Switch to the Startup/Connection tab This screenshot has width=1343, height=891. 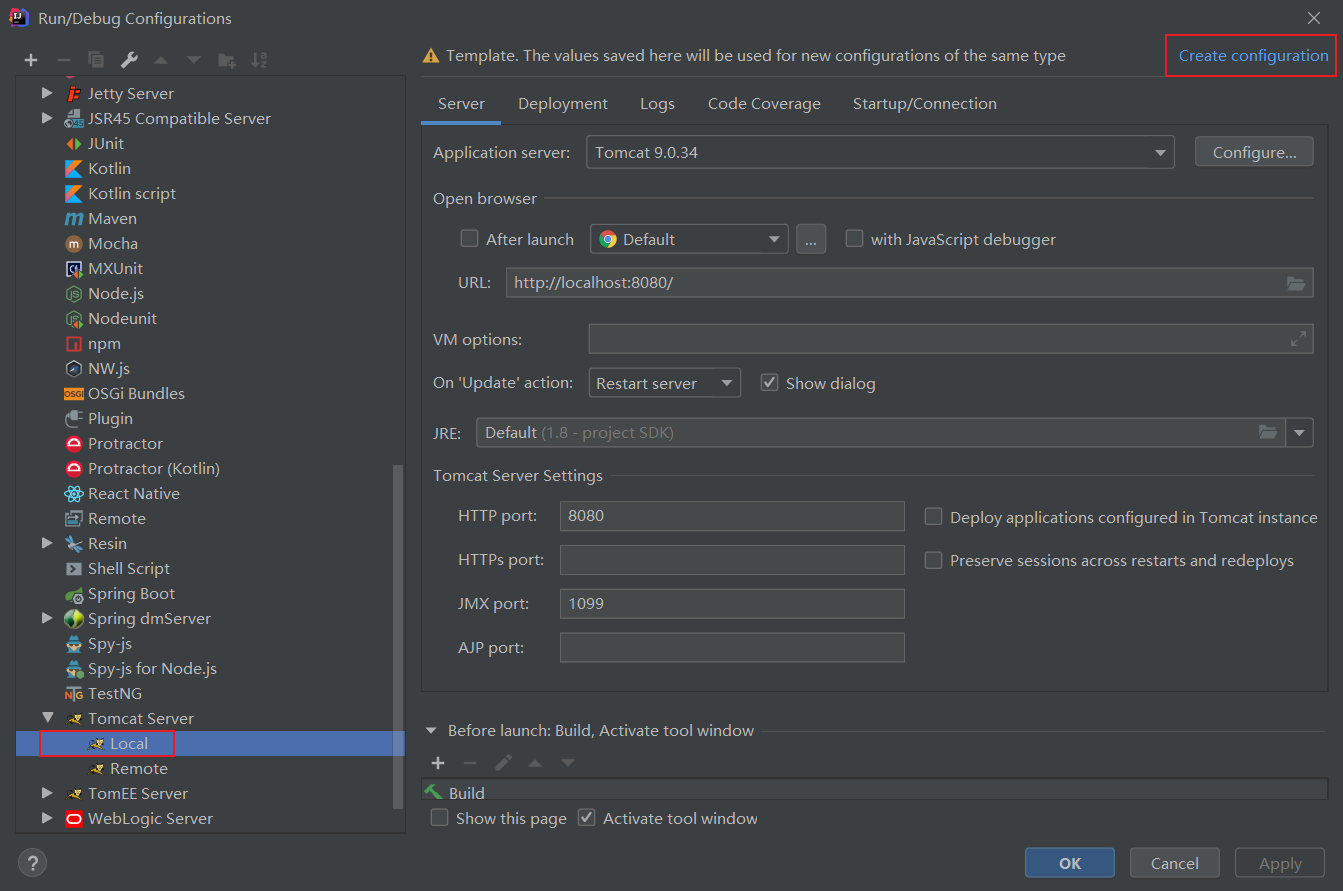point(925,104)
